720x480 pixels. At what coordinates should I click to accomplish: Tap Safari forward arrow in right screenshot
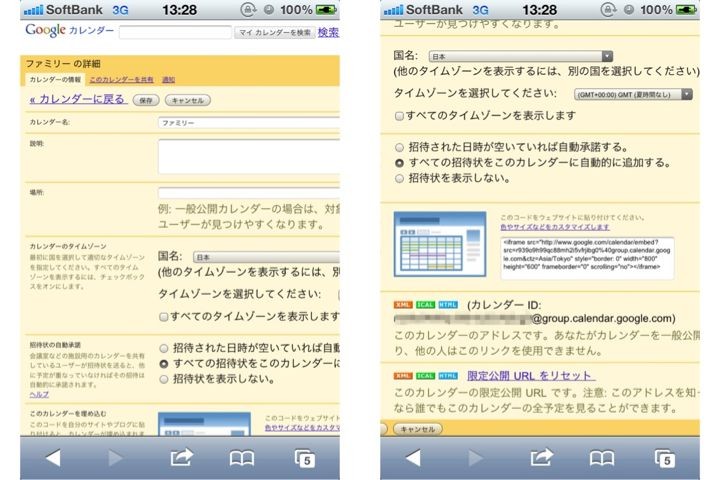click(475, 457)
